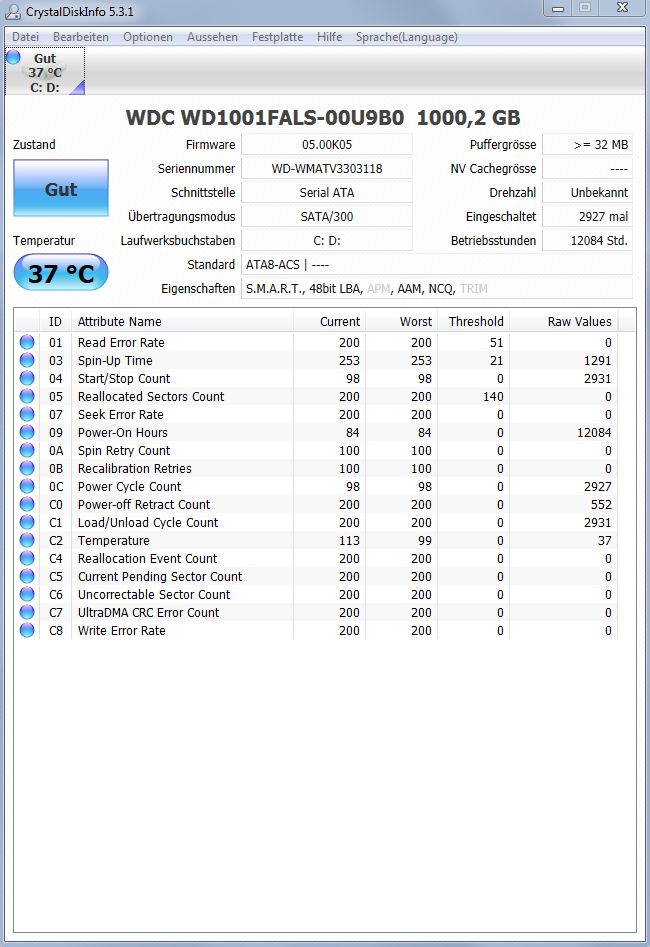
Task: Click the 2927 mal power-on count field
Action: [587, 216]
